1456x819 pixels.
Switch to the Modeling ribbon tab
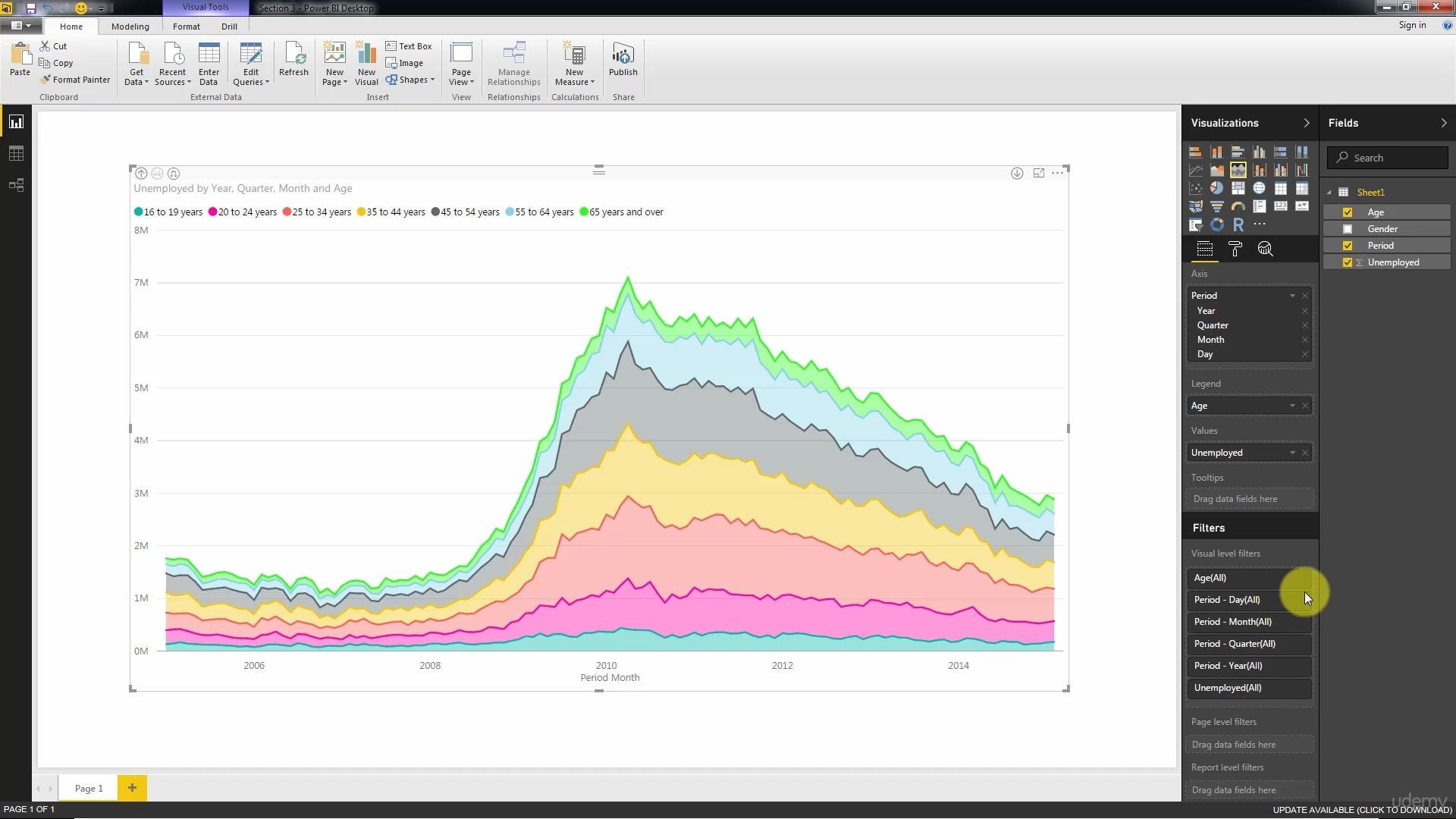click(130, 26)
